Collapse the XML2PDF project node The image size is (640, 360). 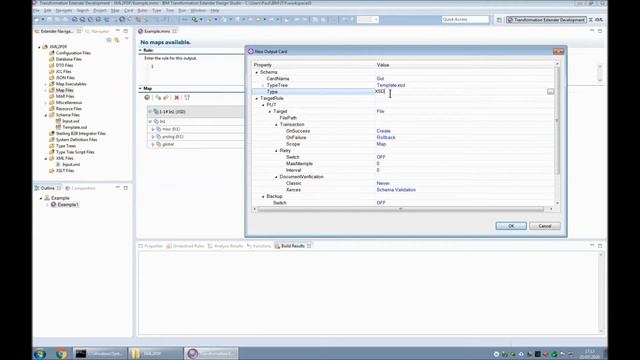(40, 47)
